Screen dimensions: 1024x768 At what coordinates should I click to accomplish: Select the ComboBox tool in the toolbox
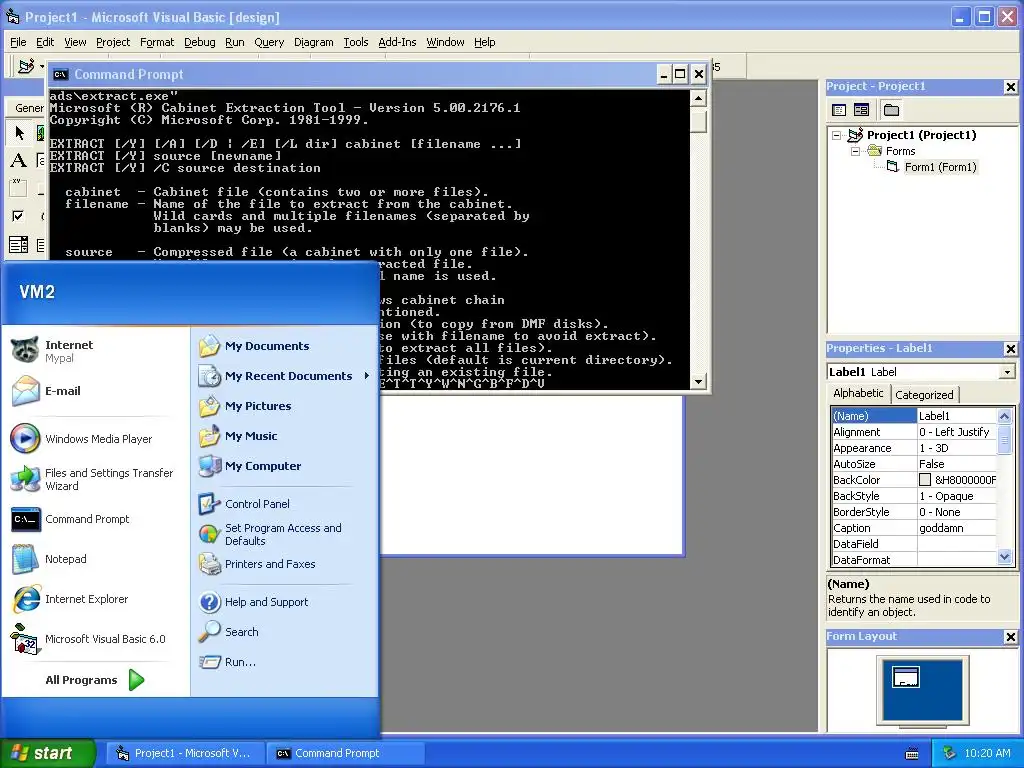coord(18,244)
